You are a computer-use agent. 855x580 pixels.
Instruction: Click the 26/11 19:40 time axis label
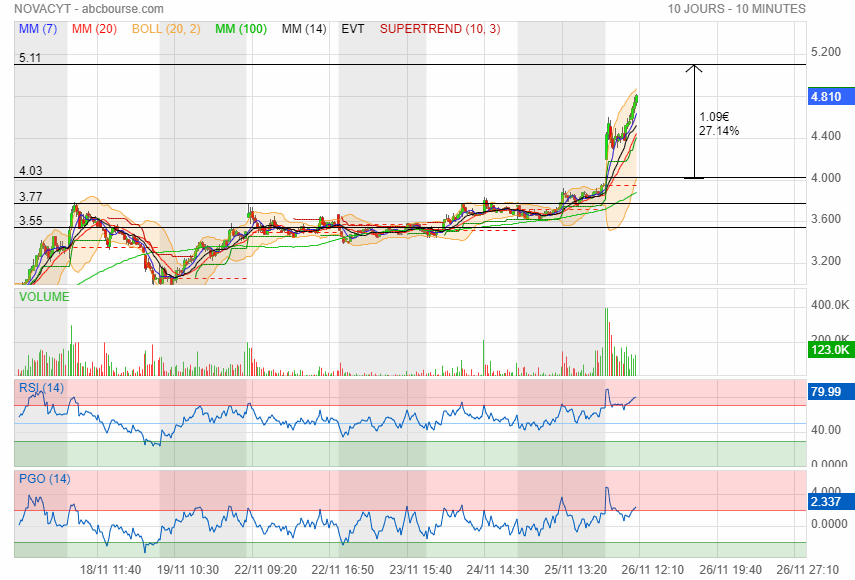(731, 570)
